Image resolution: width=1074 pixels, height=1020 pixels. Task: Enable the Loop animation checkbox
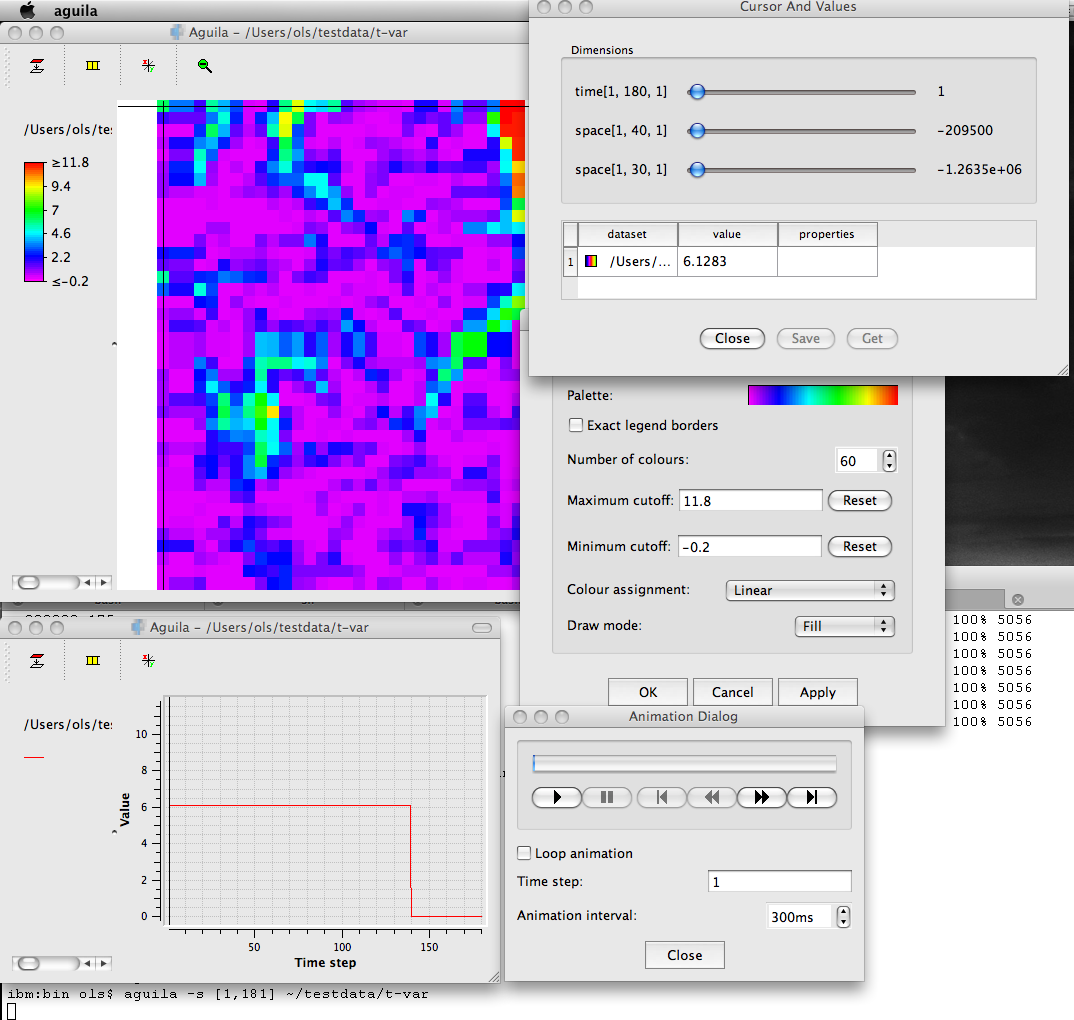click(x=524, y=853)
